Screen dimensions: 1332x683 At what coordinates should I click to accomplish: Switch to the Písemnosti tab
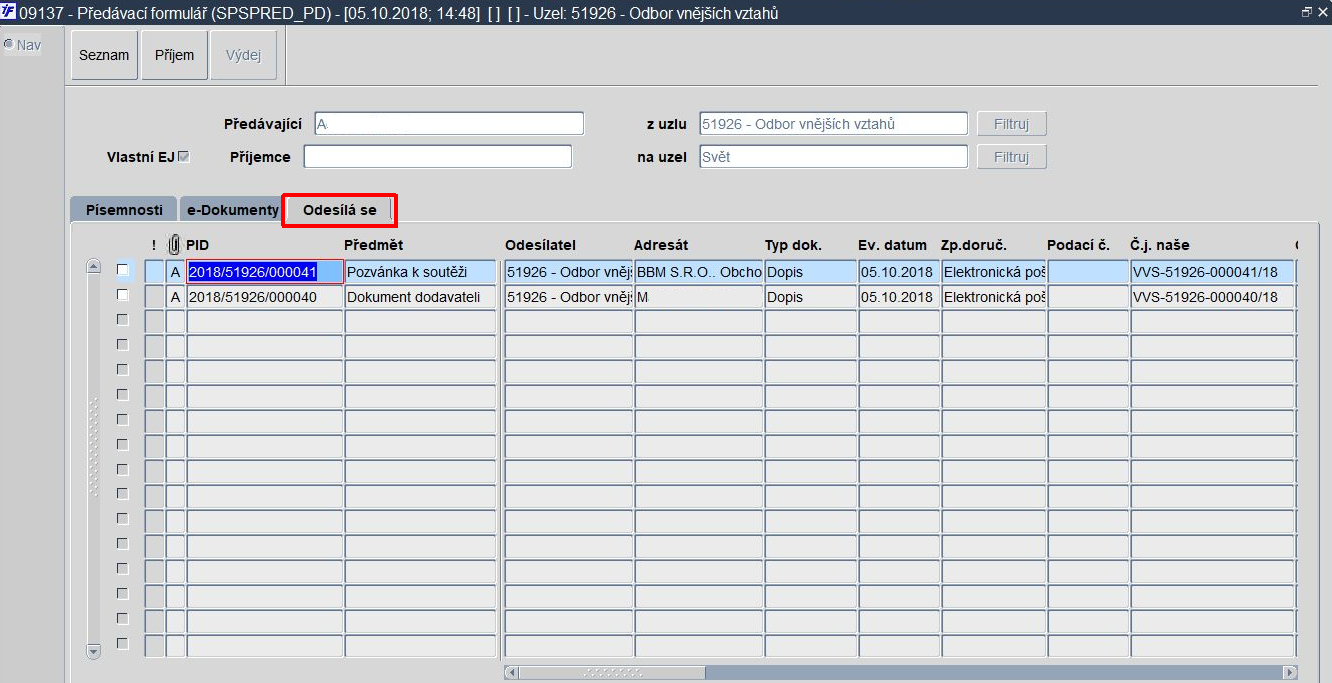click(x=124, y=210)
